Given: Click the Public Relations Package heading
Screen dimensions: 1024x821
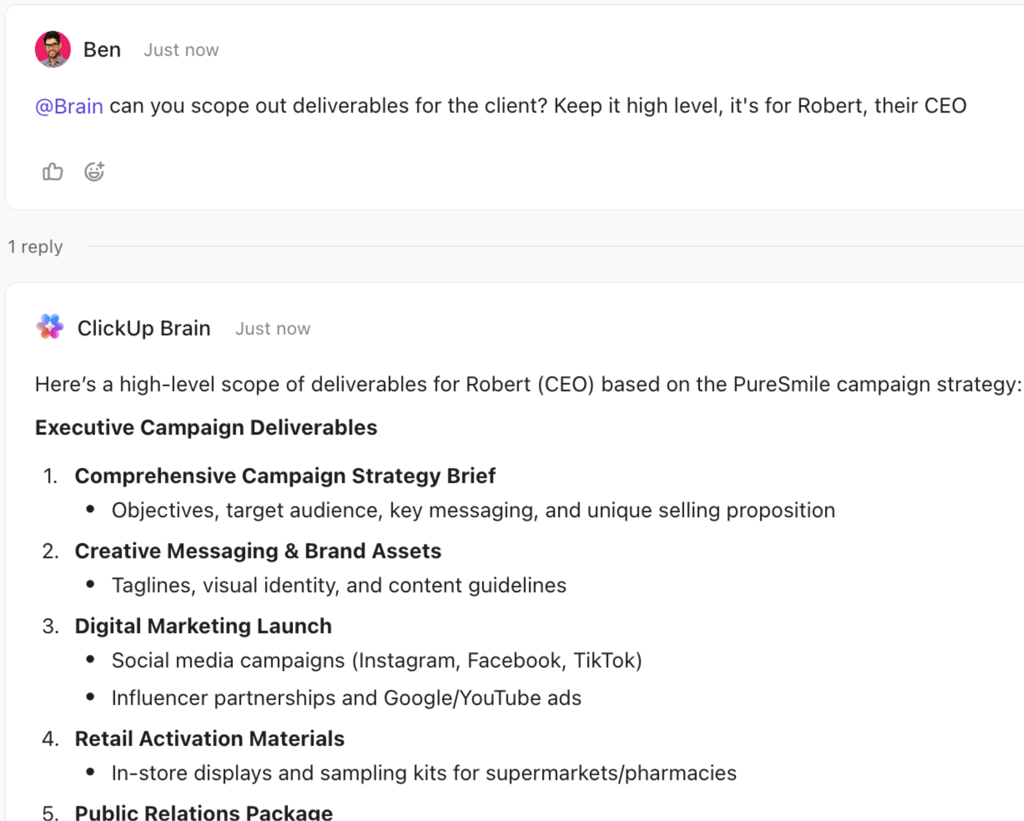Looking at the screenshot, I should coord(203,812).
